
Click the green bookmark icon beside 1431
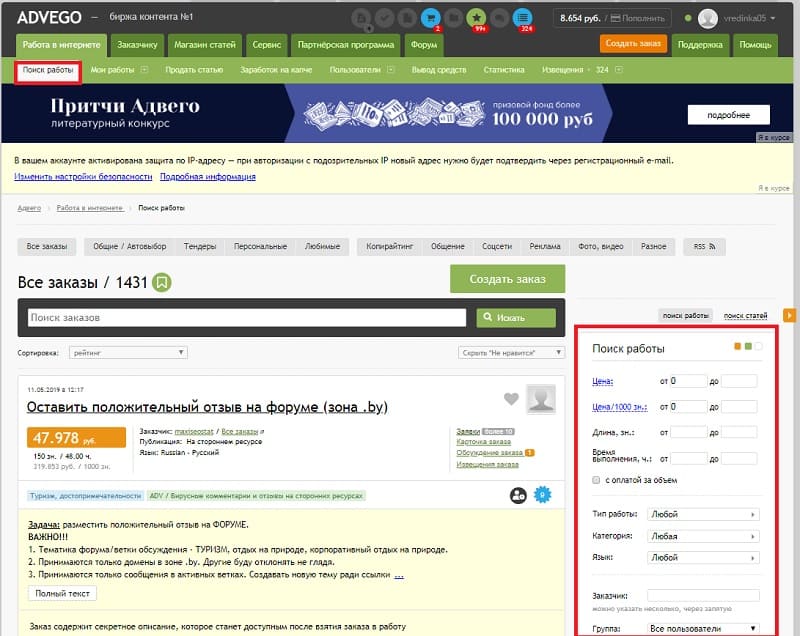163,282
